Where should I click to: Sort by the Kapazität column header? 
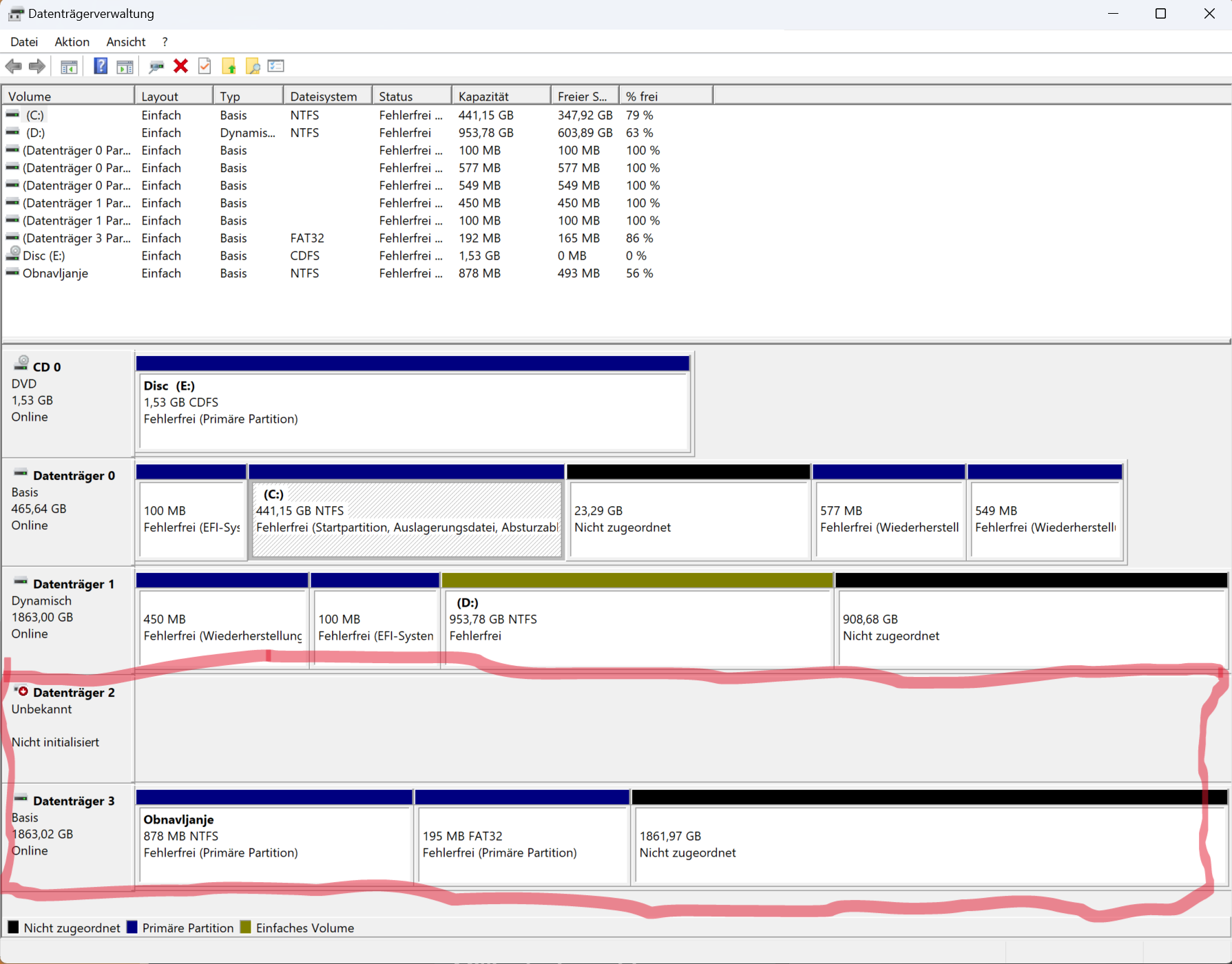(501, 96)
